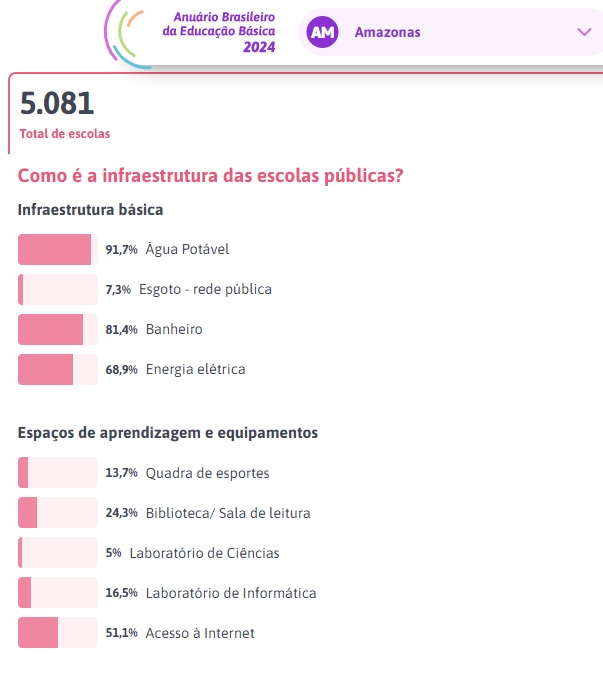Click the 51,1% Acesso à Internet value

(121, 633)
